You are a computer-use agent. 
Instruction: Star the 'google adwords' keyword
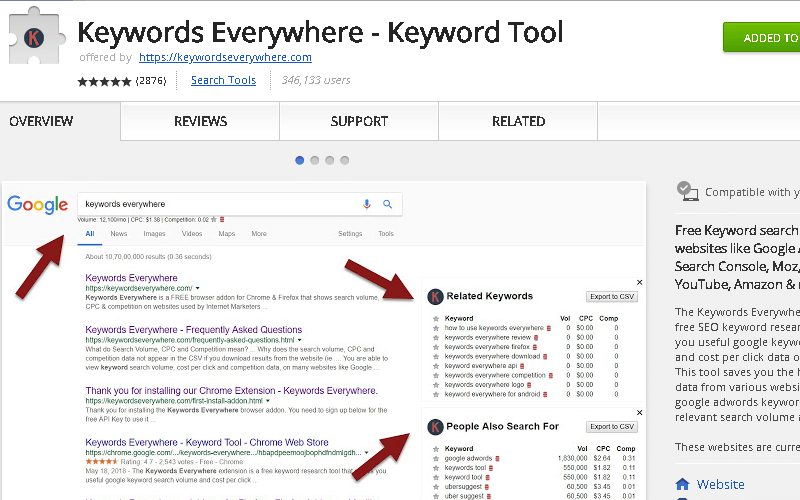click(436, 459)
